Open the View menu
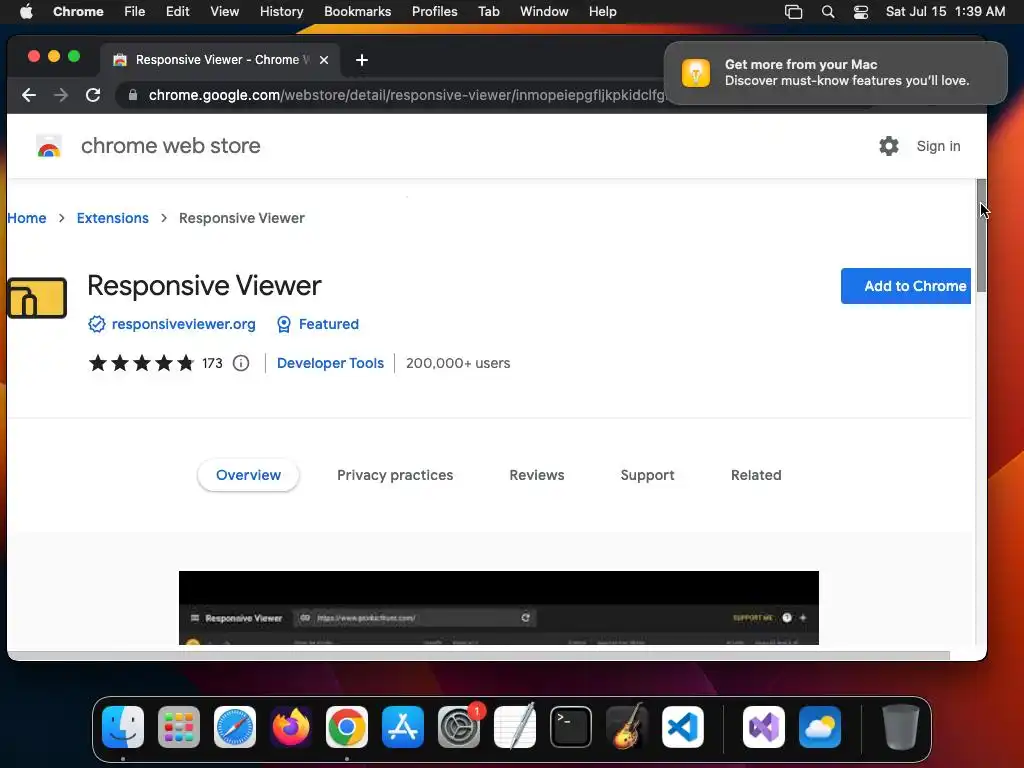 tap(225, 12)
